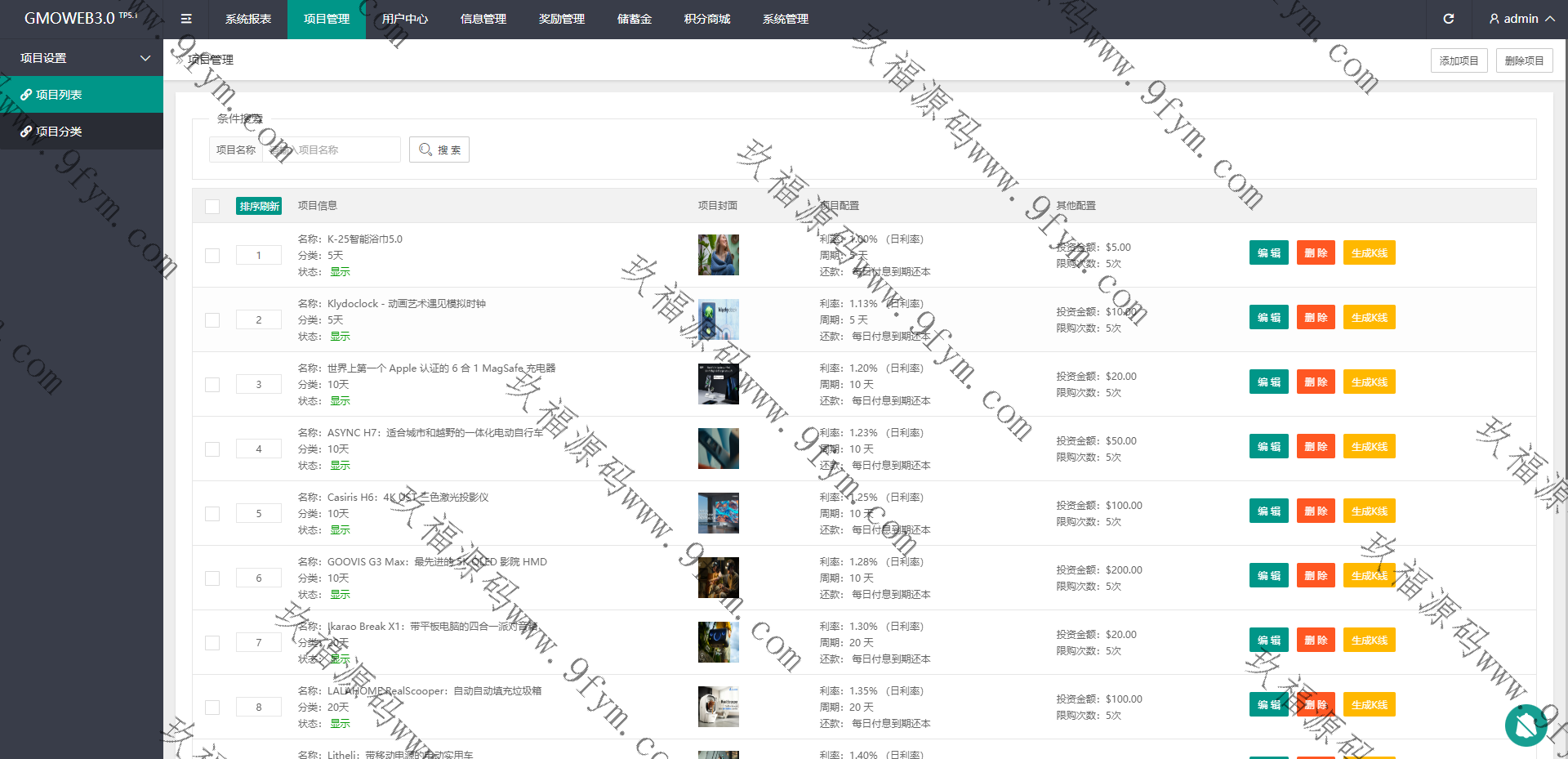Viewport: 1568px width, 759px height.
Task: Open cover thumbnail of K-25 project
Action: click(x=718, y=255)
